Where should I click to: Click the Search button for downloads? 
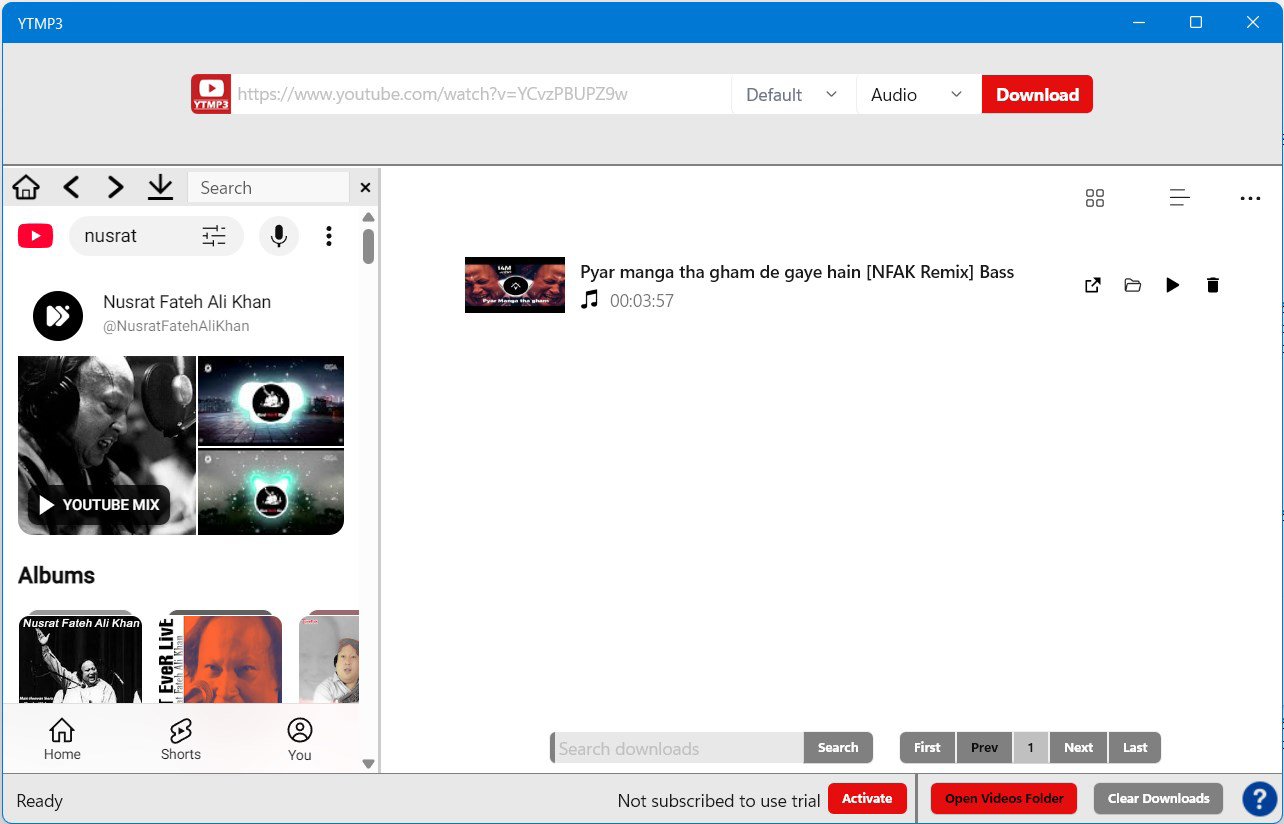tap(838, 747)
